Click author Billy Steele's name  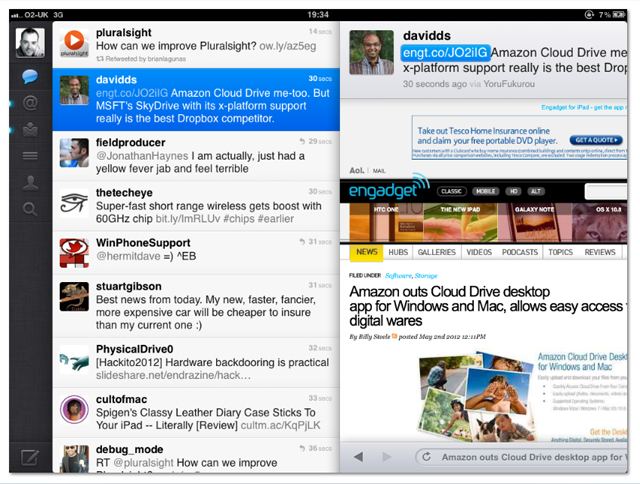[x=374, y=337]
